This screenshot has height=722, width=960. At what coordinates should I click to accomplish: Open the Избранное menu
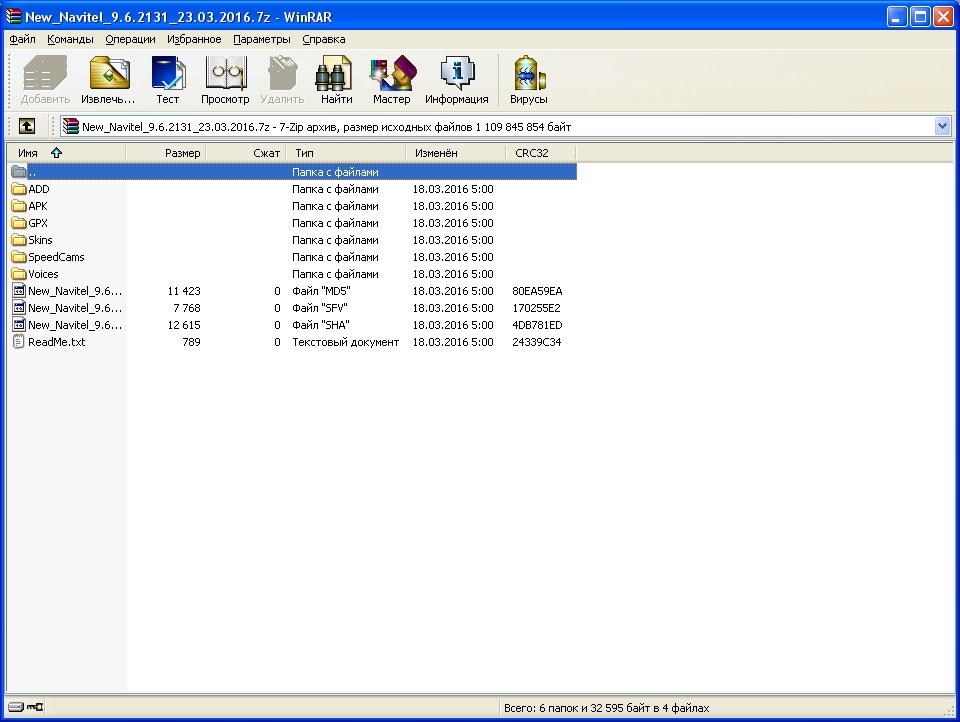pos(194,39)
